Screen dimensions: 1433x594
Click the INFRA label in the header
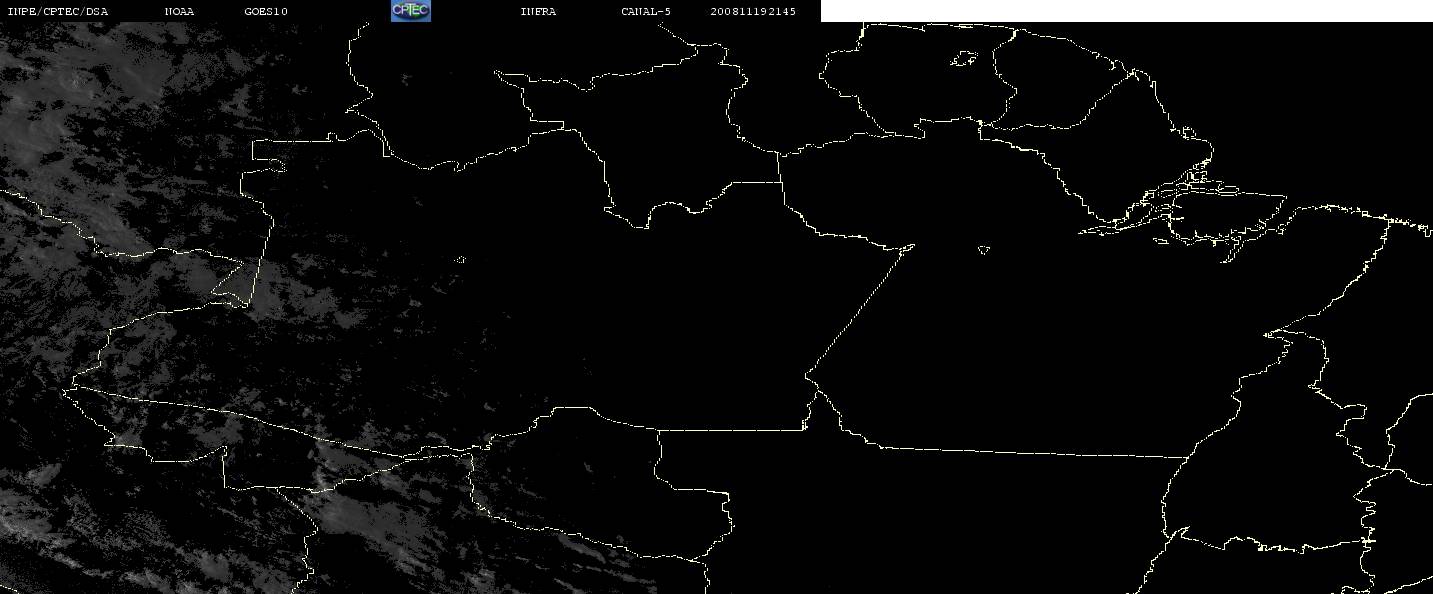[538, 11]
